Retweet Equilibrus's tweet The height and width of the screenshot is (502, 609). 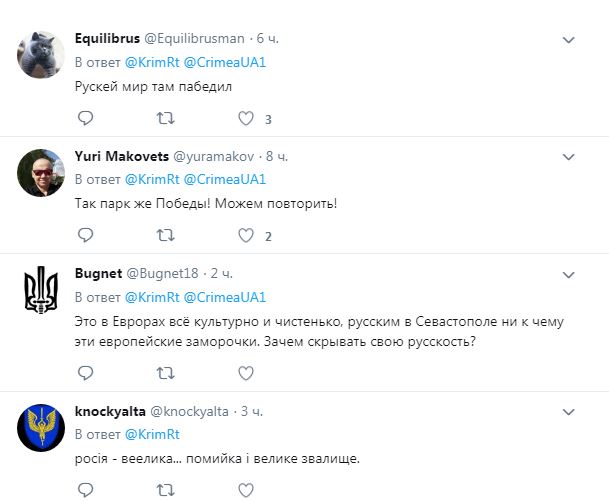165,118
